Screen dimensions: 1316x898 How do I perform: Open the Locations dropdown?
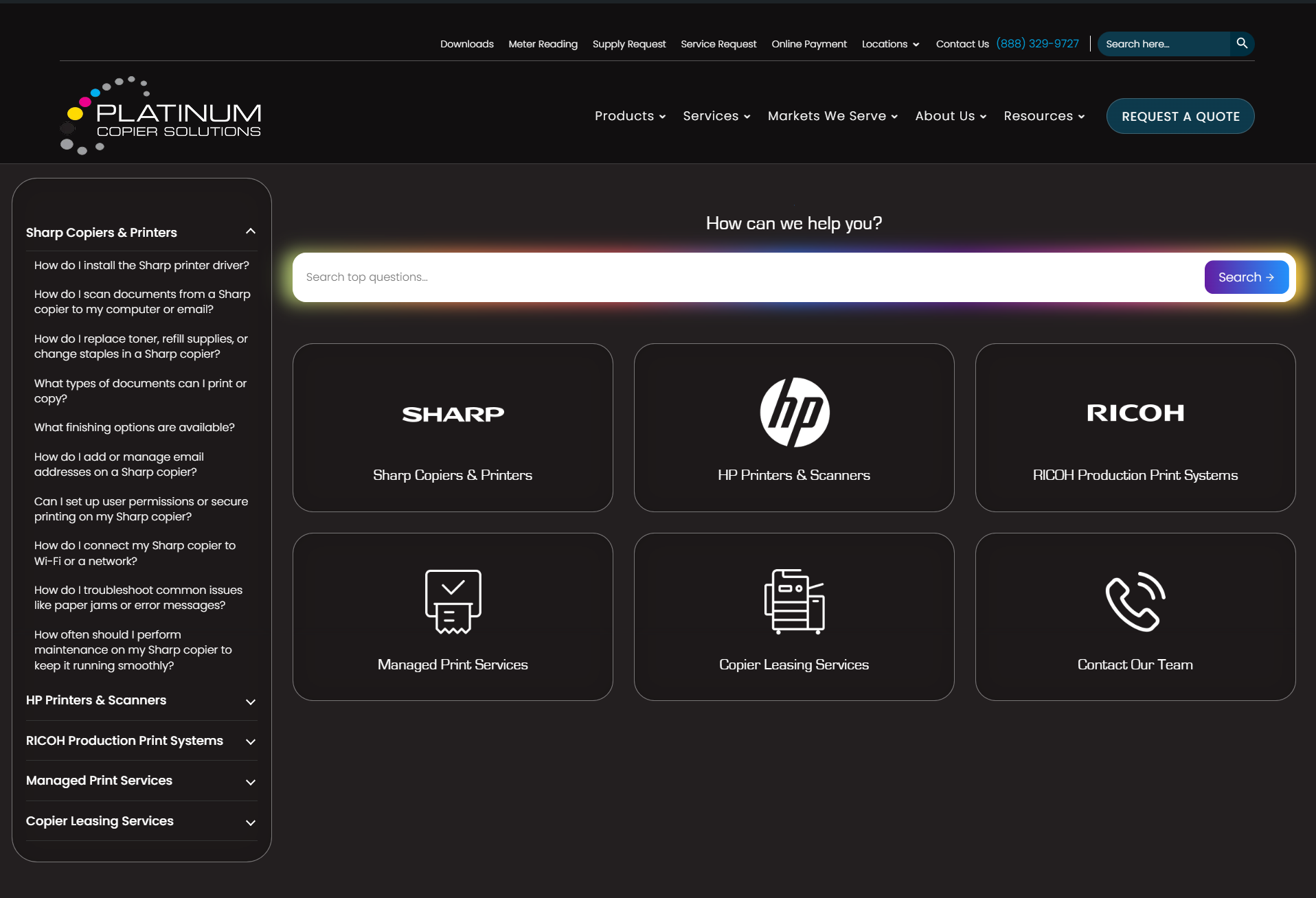[890, 44]
